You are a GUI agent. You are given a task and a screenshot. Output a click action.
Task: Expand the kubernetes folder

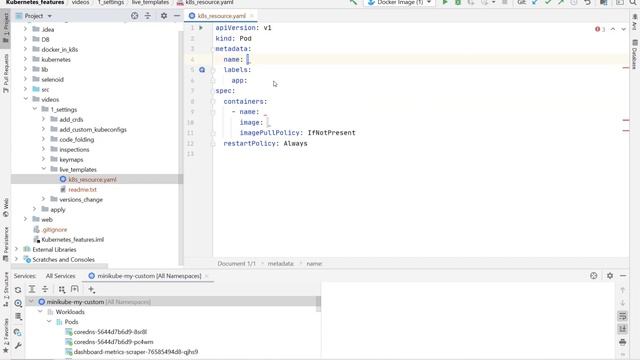[x=26, y=59]
